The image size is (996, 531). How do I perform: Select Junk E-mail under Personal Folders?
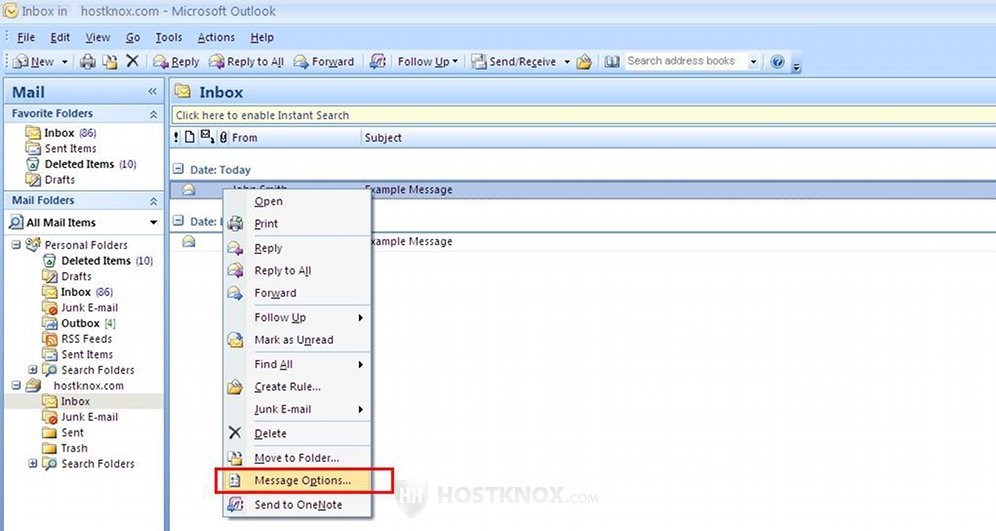click(80, 307)
